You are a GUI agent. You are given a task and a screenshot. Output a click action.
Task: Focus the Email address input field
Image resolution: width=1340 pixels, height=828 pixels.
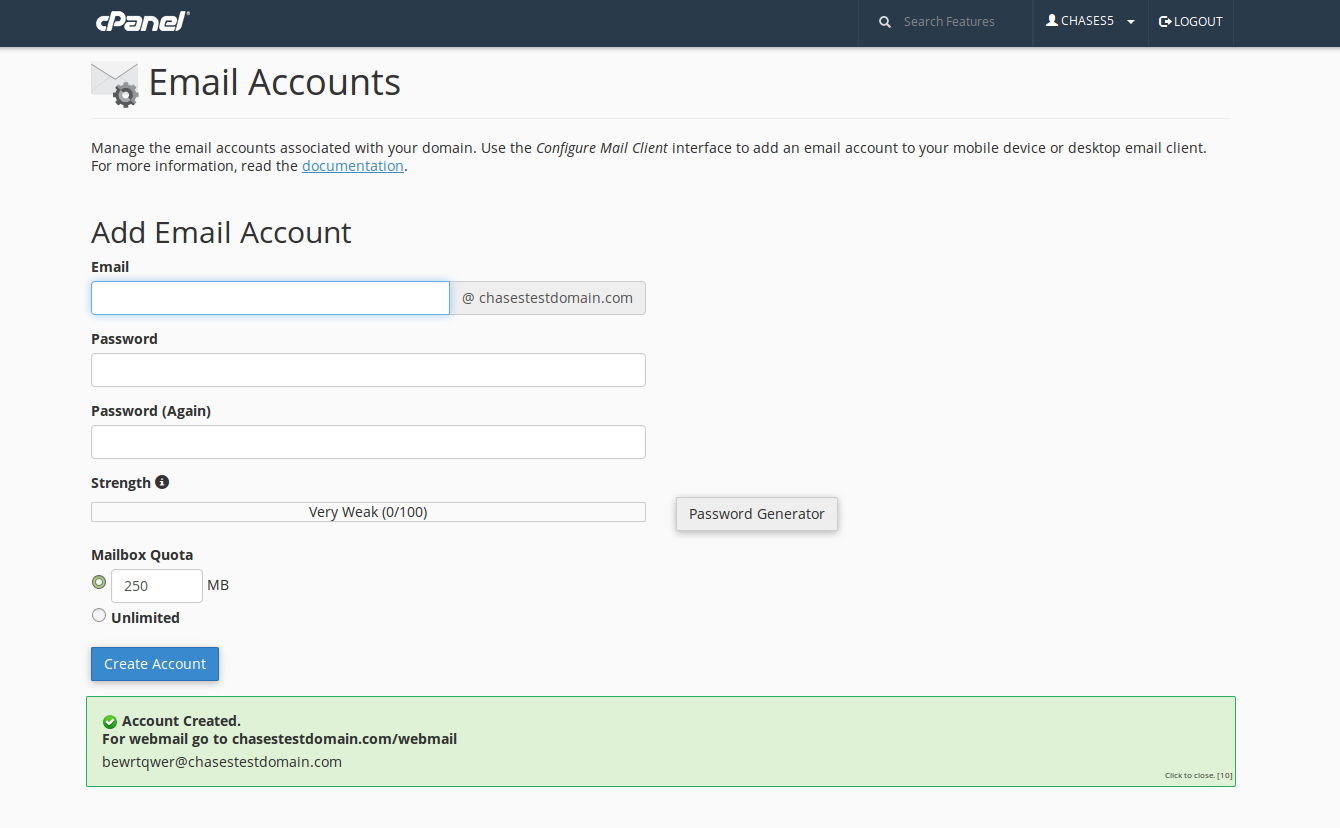[270, 298]
